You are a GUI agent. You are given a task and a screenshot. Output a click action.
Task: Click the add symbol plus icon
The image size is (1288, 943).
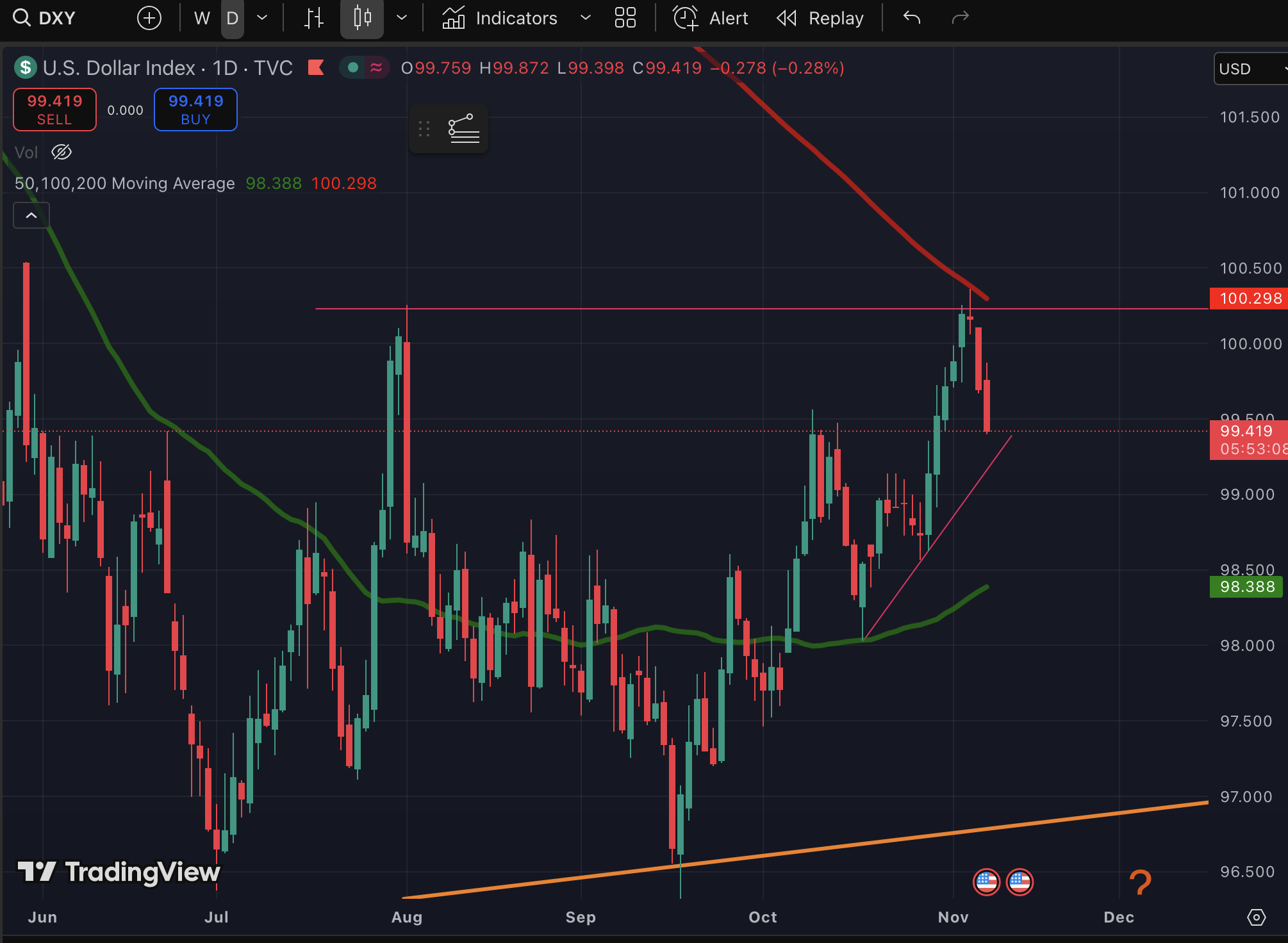(149, 17)
